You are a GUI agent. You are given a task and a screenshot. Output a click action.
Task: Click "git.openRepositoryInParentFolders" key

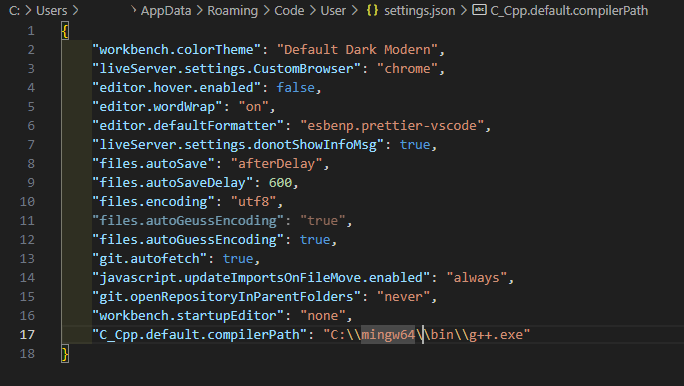(x=226, y=297)
